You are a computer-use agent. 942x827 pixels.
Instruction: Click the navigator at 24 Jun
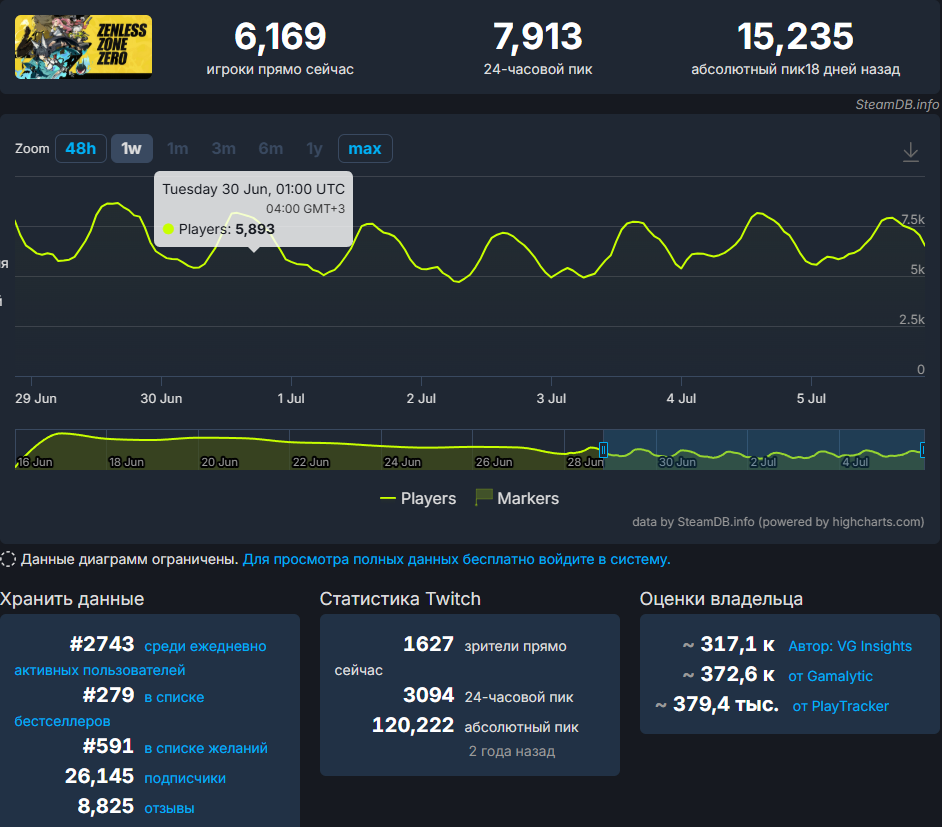pyautogui.click(x=403, y=462)
